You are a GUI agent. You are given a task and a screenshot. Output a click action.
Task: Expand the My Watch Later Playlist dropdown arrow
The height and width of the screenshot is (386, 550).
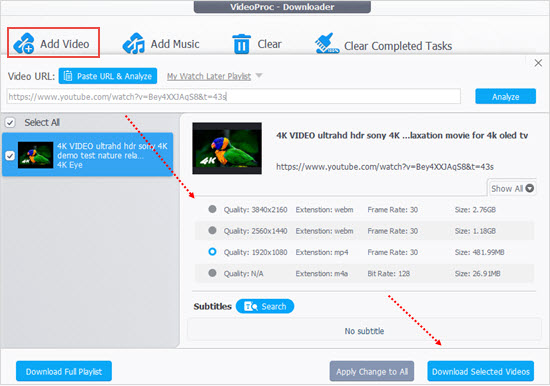[259, 75]
